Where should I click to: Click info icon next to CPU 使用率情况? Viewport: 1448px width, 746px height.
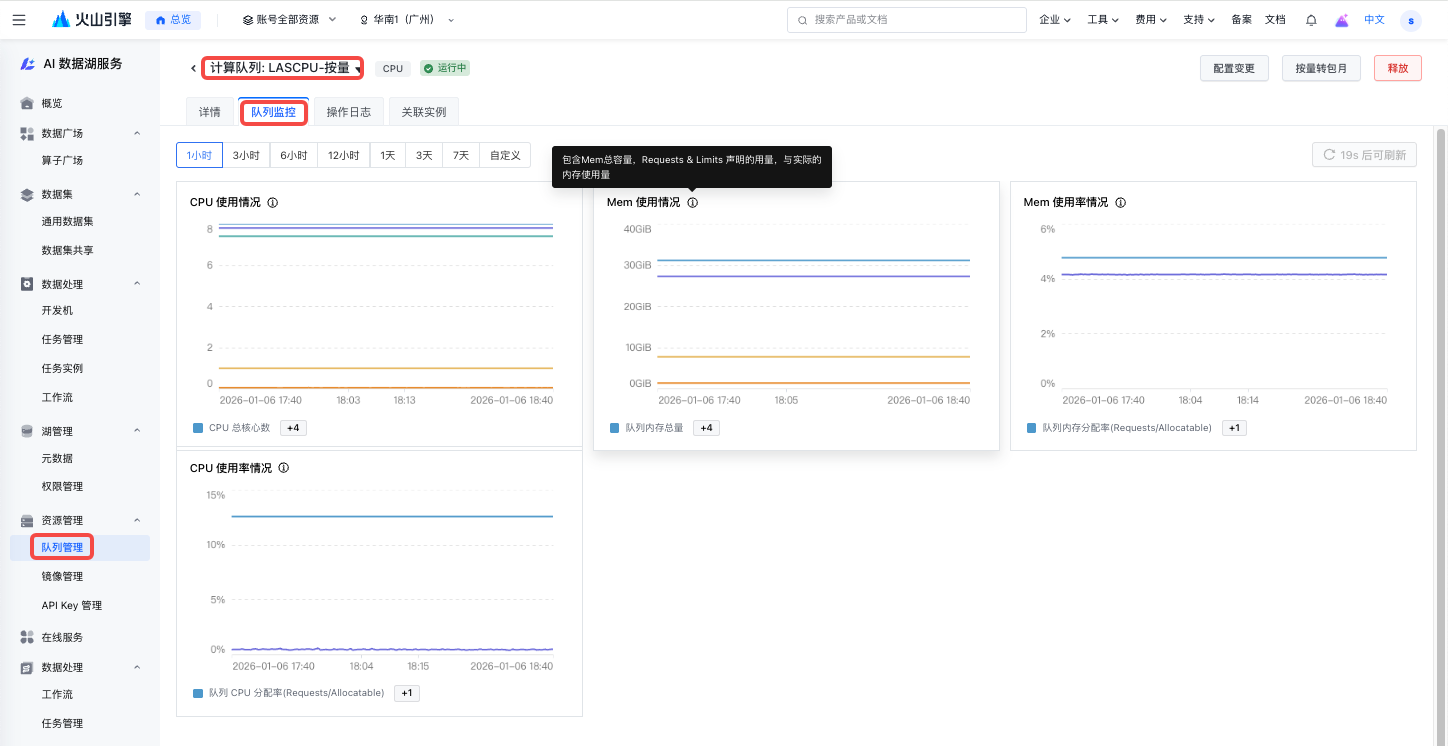coord(283,468)
